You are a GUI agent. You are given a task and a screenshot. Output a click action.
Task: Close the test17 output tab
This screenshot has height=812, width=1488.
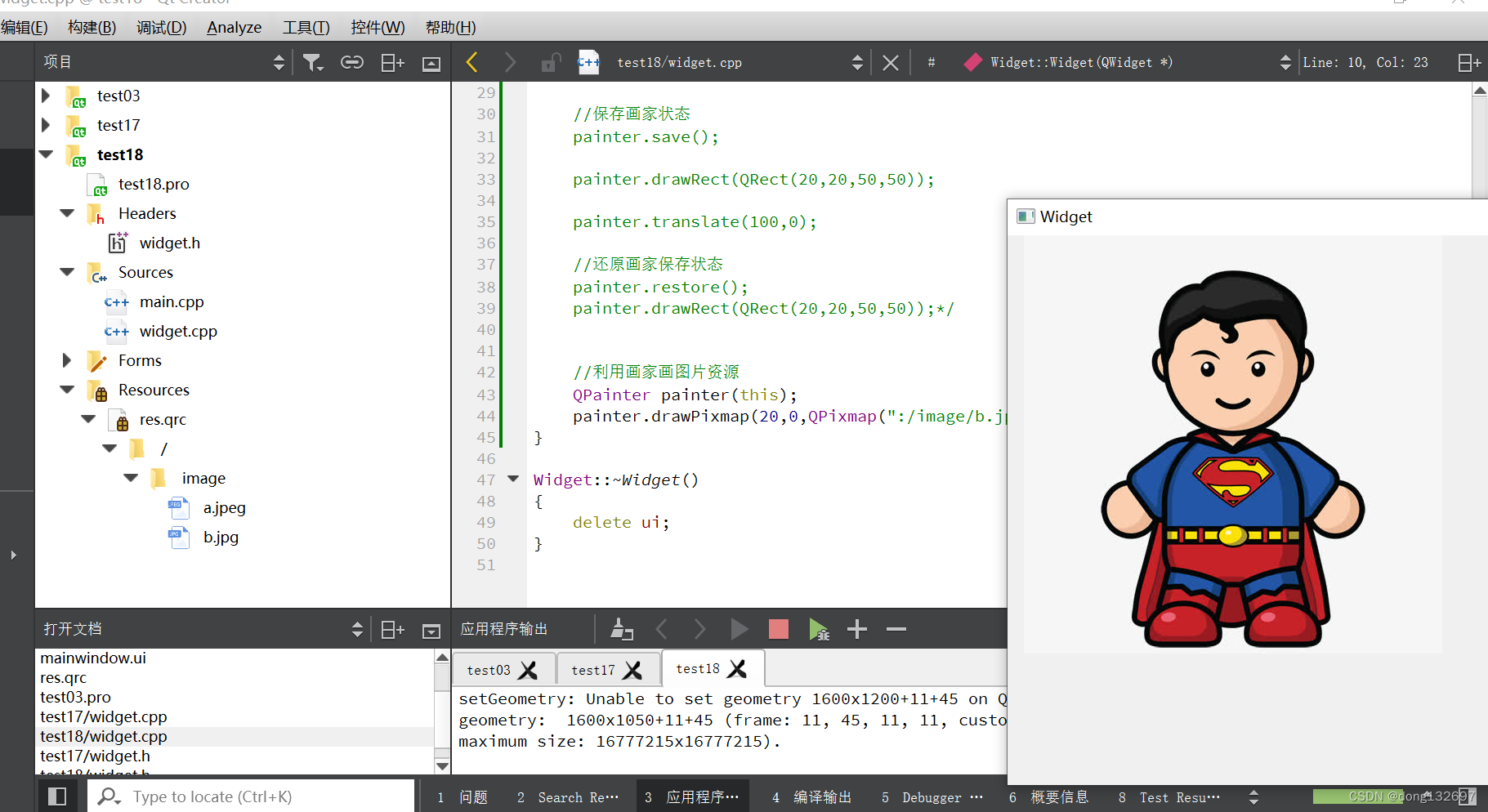[x=632, y=670]
